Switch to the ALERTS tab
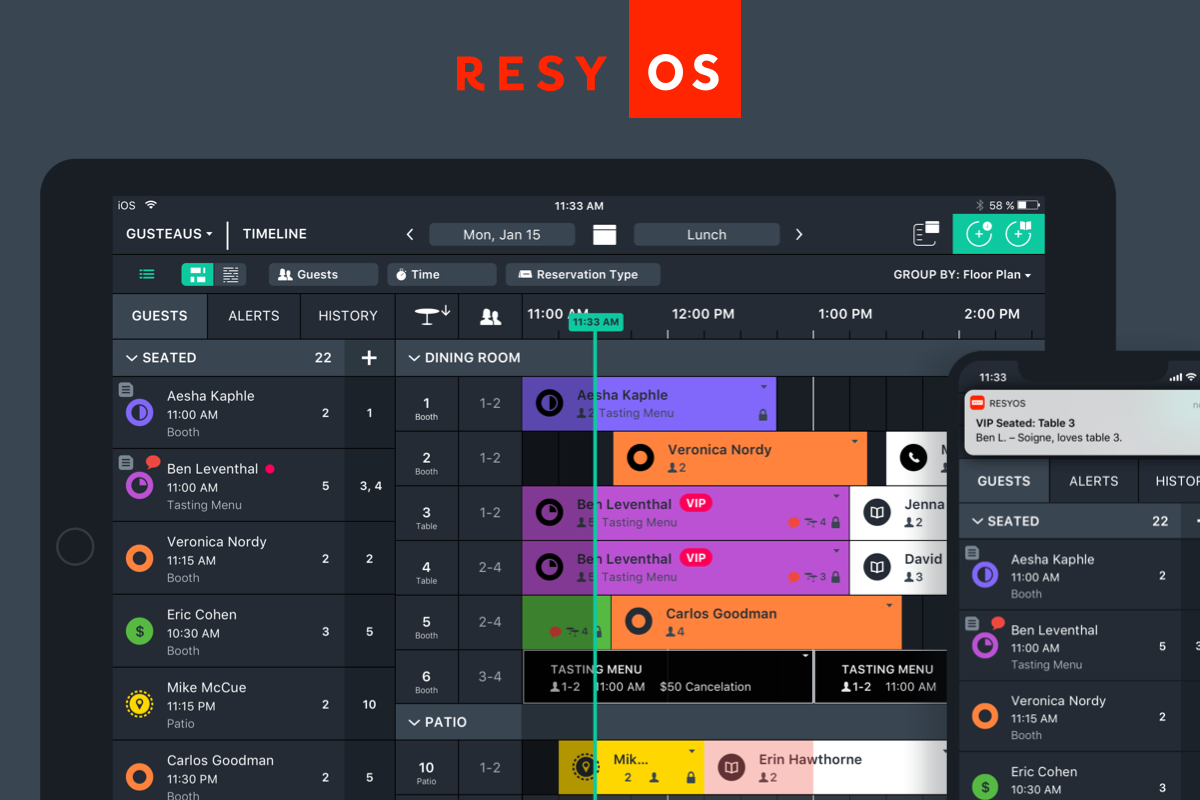Viewport: 1200px width, 800px height. (253, 315)
